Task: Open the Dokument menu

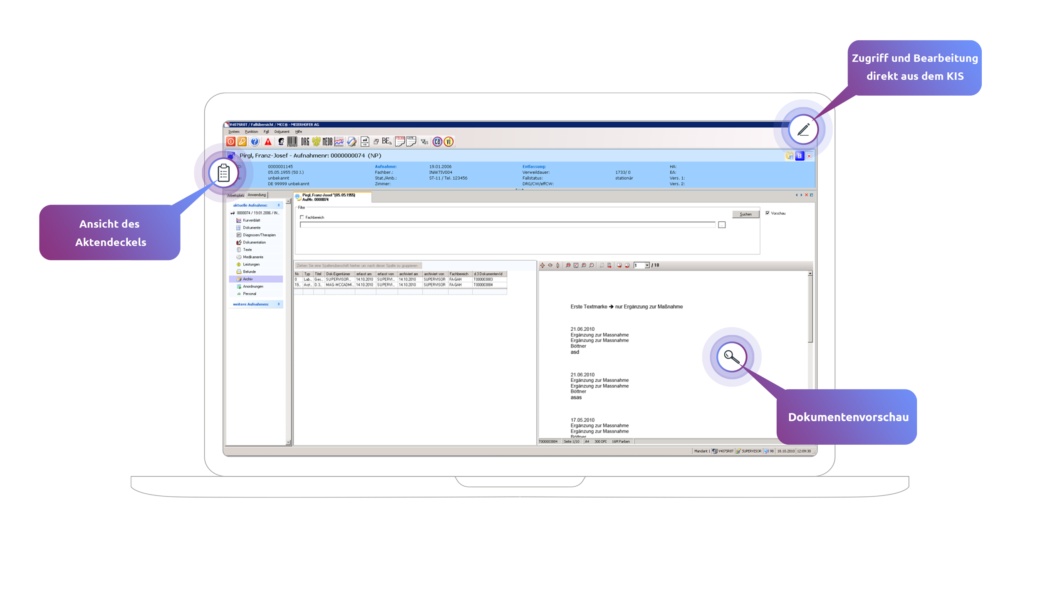Action: click(282, 131)
